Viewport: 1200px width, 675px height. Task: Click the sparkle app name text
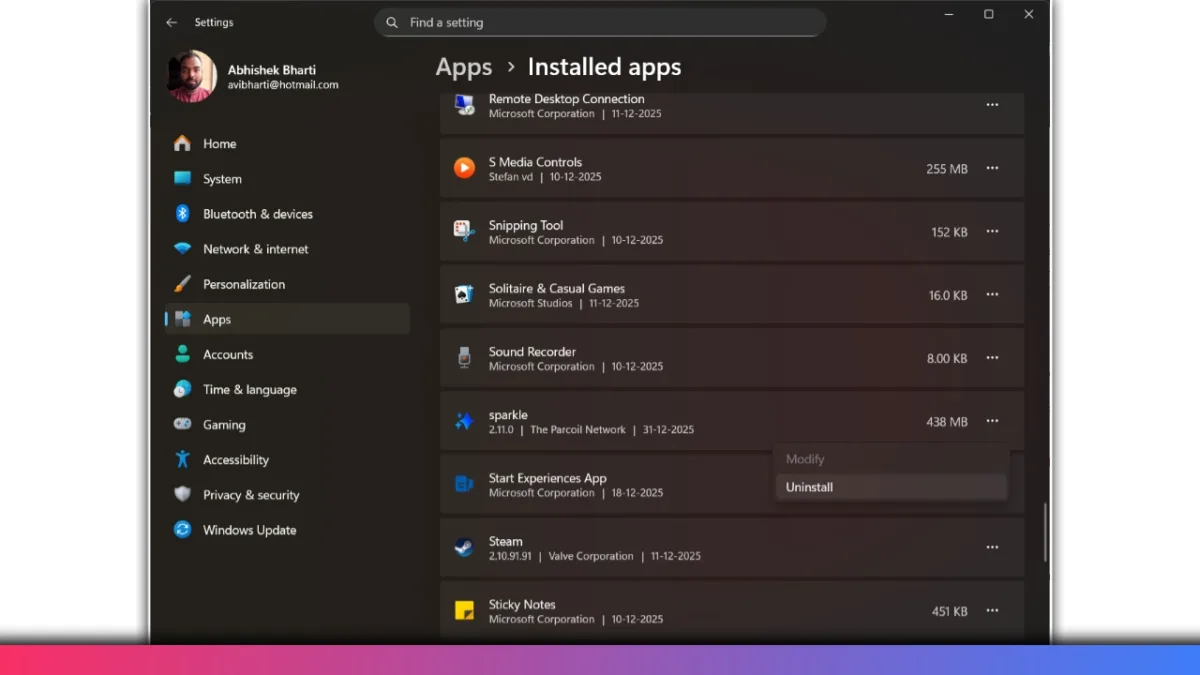(508, 415)
